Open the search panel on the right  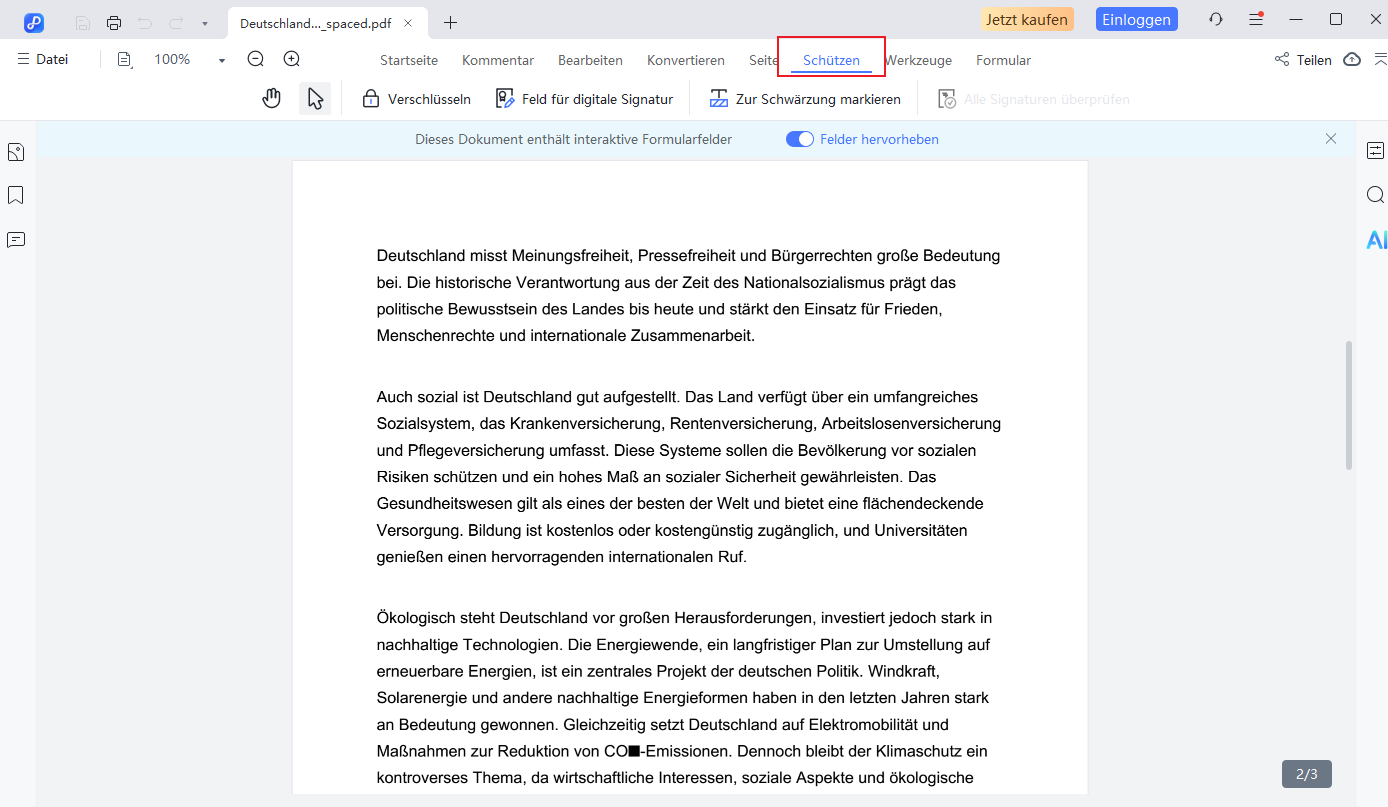tap(1375, 194)
